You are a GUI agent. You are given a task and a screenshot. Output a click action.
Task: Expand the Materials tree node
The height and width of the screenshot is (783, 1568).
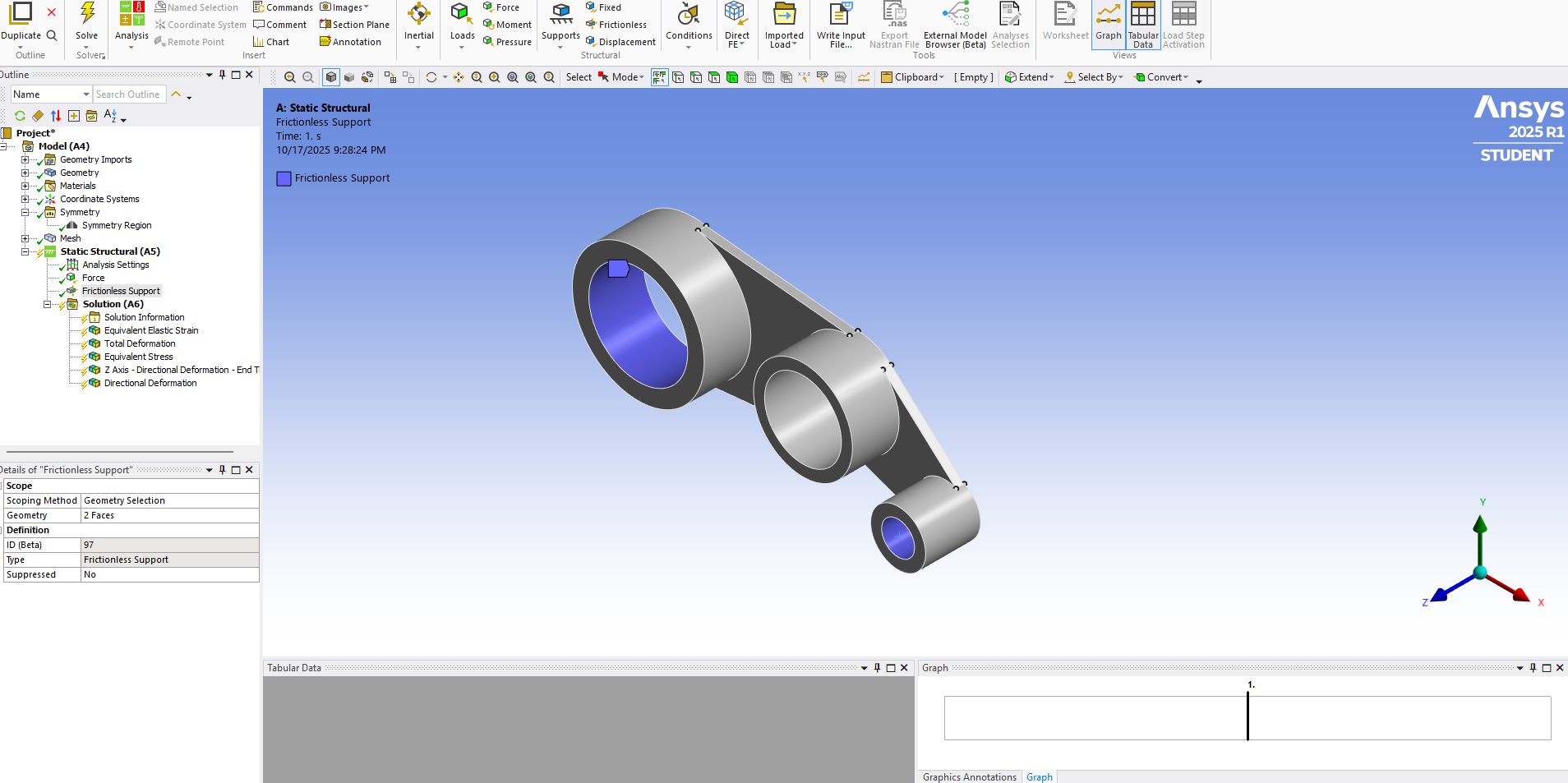25,186
